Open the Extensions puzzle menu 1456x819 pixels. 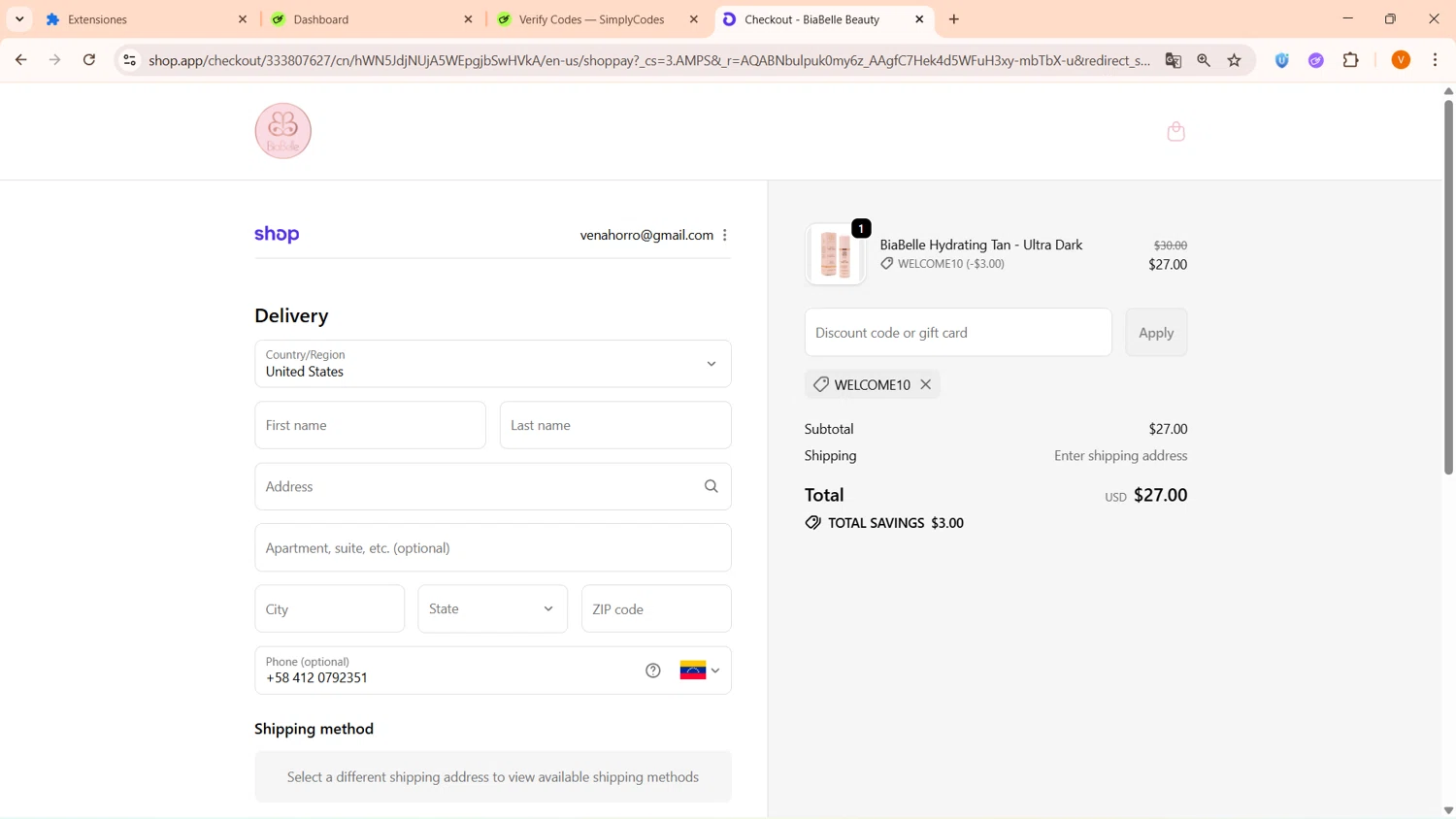tap(1351, 60)
